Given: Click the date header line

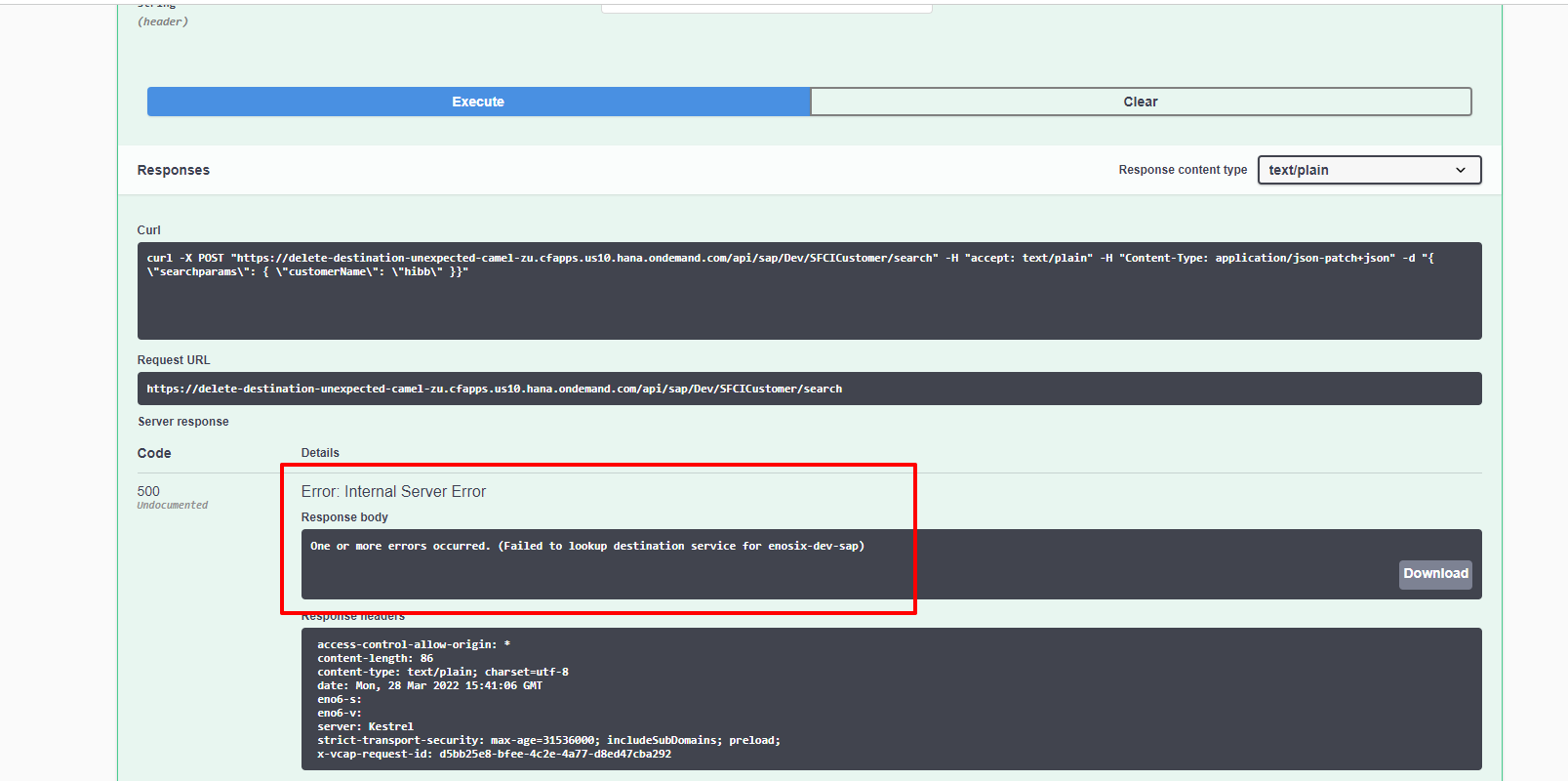Looking at the screenshot, I should tap(429, 685).
